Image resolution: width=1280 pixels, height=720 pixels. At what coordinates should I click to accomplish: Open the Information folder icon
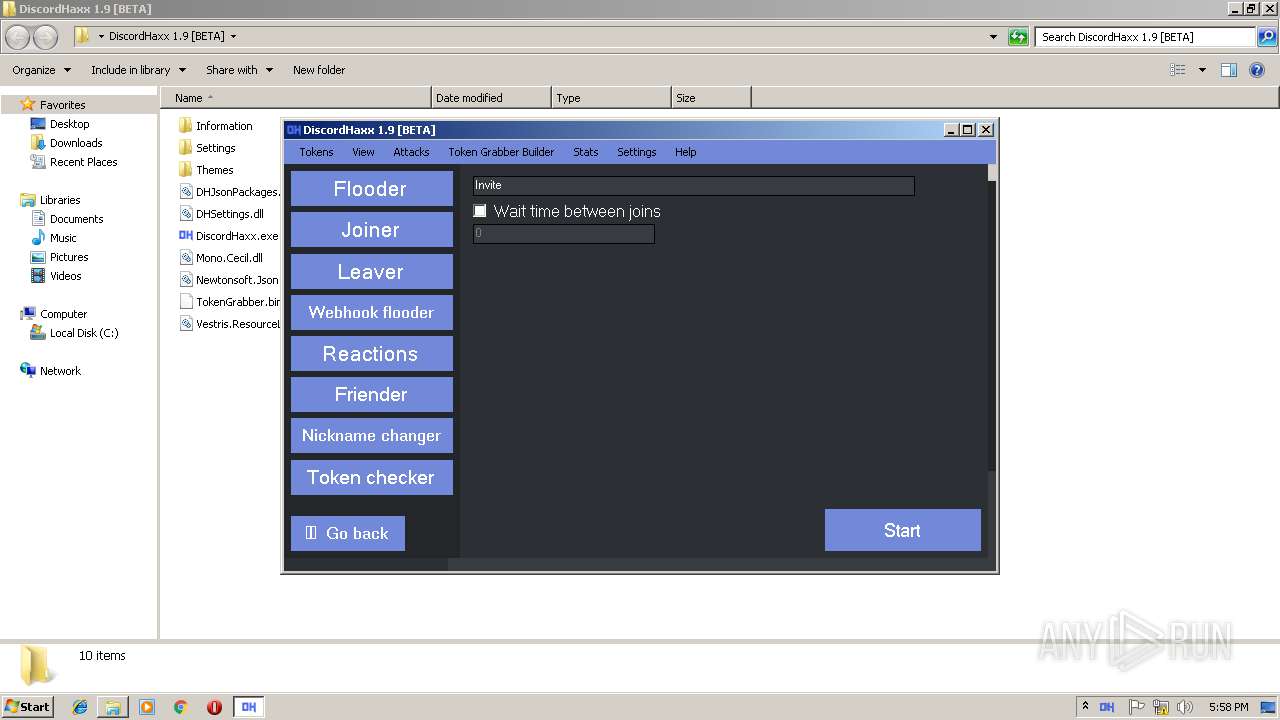186,126
